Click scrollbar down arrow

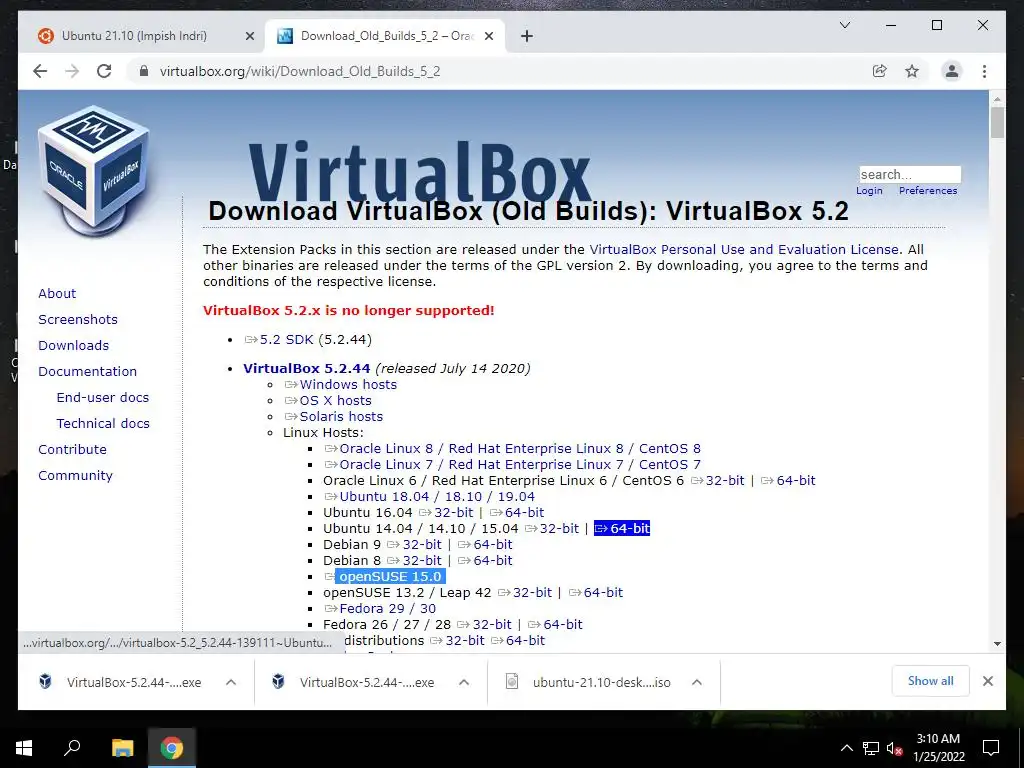tap(997, 644)
